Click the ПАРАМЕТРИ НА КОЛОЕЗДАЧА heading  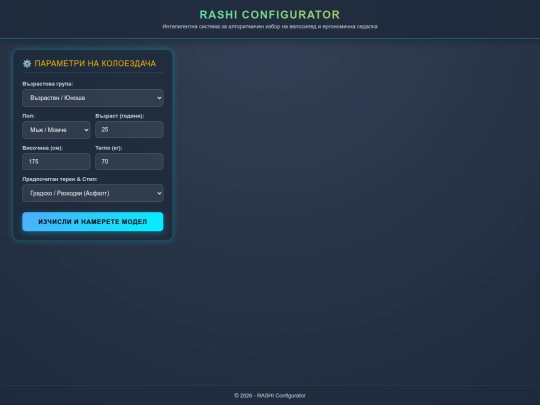point(95,63)
